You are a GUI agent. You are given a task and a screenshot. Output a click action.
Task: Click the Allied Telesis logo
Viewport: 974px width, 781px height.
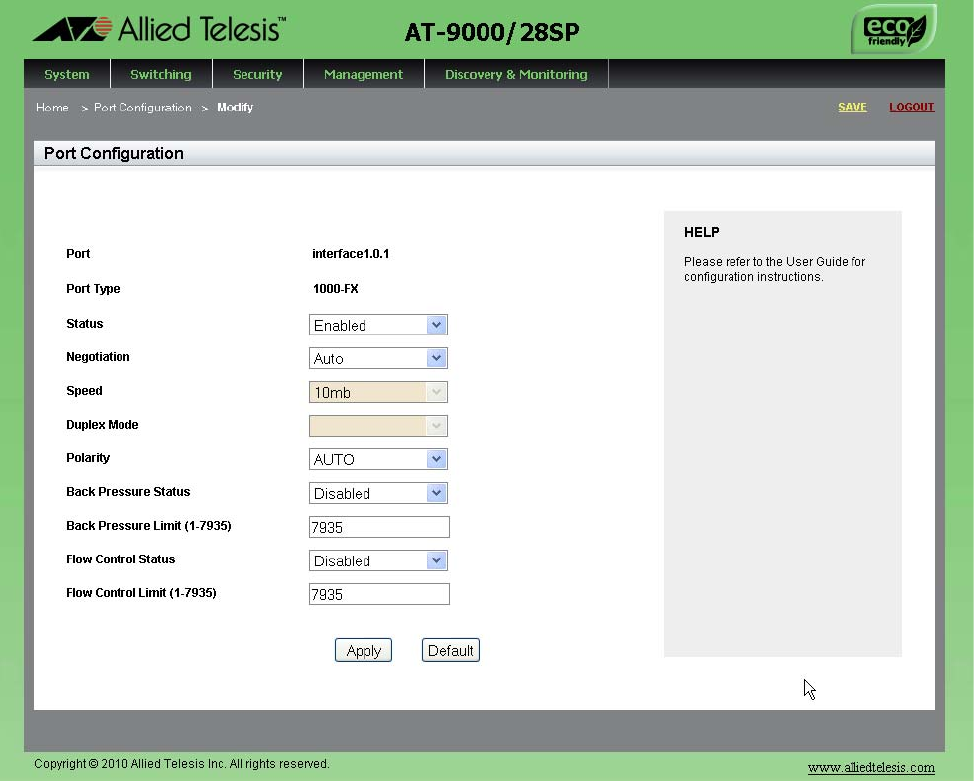[159, 29]
